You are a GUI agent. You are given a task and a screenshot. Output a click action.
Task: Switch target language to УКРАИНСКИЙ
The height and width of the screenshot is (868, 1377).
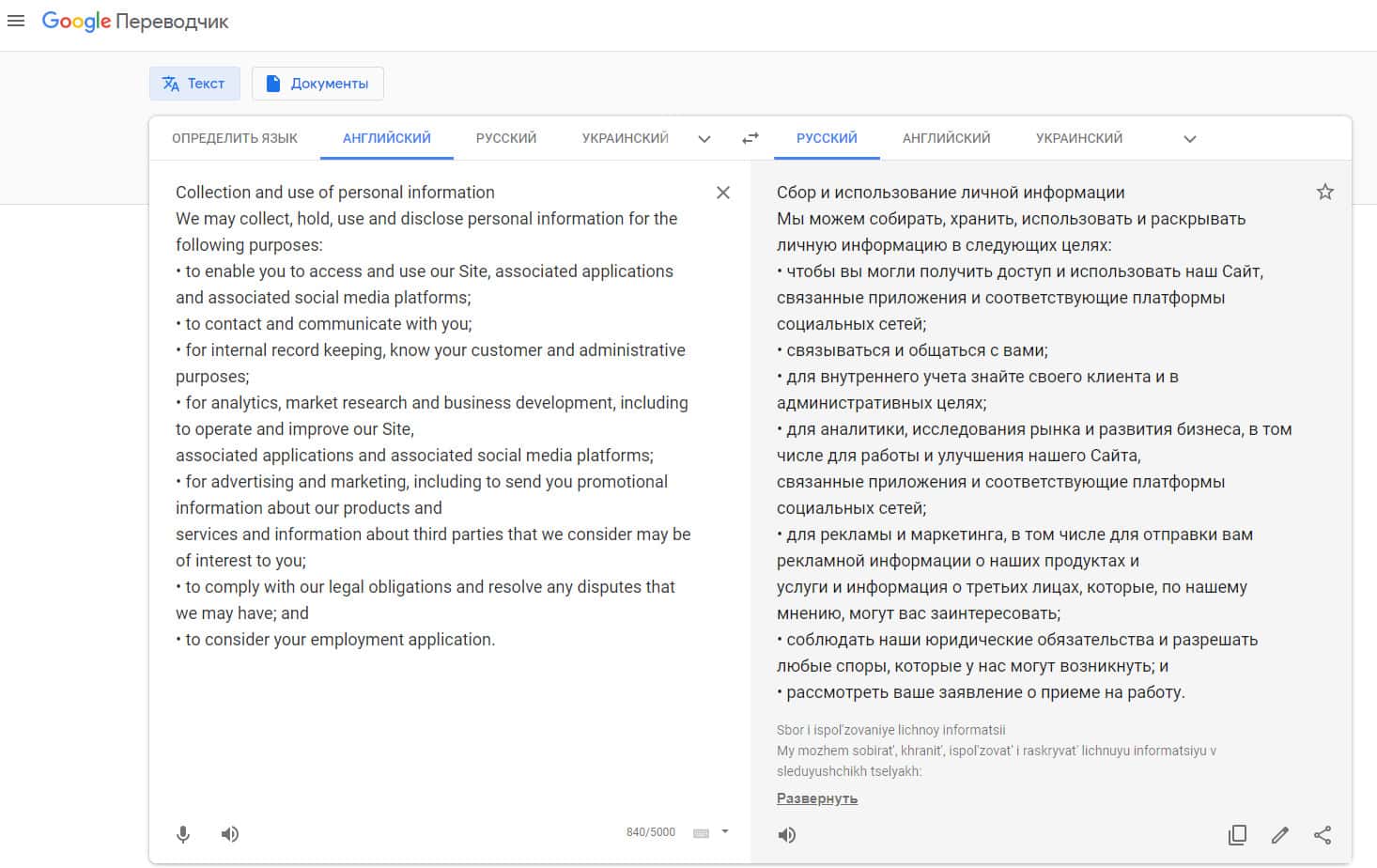(1079, 138)
